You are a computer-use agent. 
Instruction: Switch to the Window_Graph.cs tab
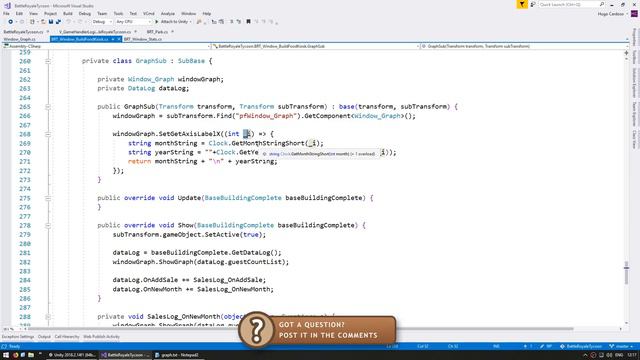(20, 39)
